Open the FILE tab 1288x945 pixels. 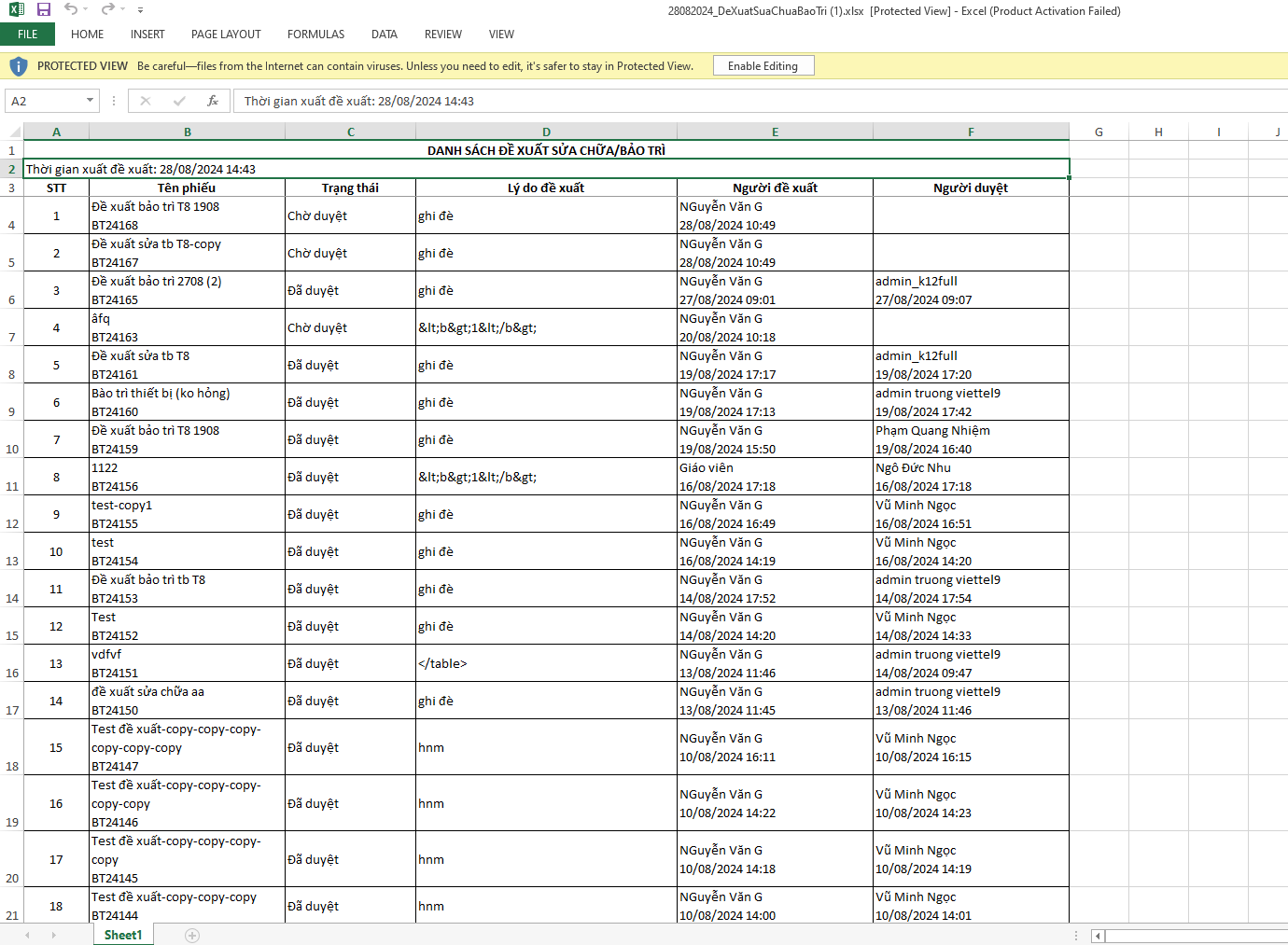[27, 35]
